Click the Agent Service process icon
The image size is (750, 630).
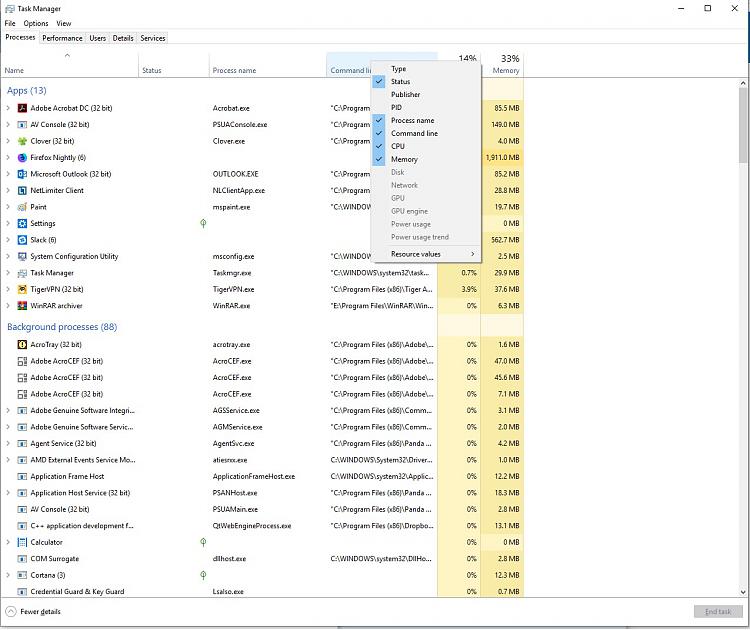[x=22, y=443]
